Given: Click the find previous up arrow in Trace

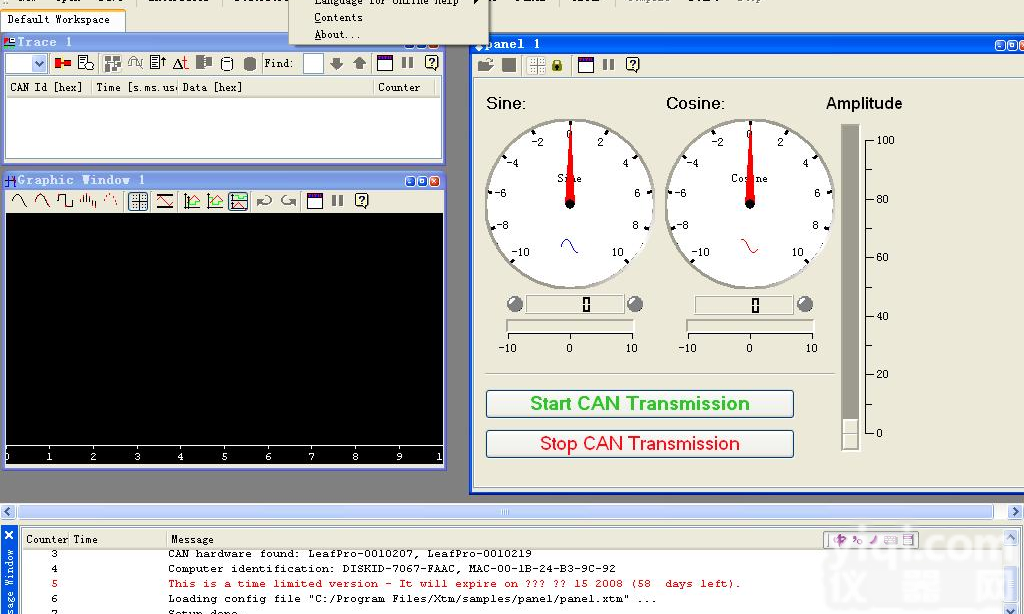Looking at the screenshot, I should 359,63.
